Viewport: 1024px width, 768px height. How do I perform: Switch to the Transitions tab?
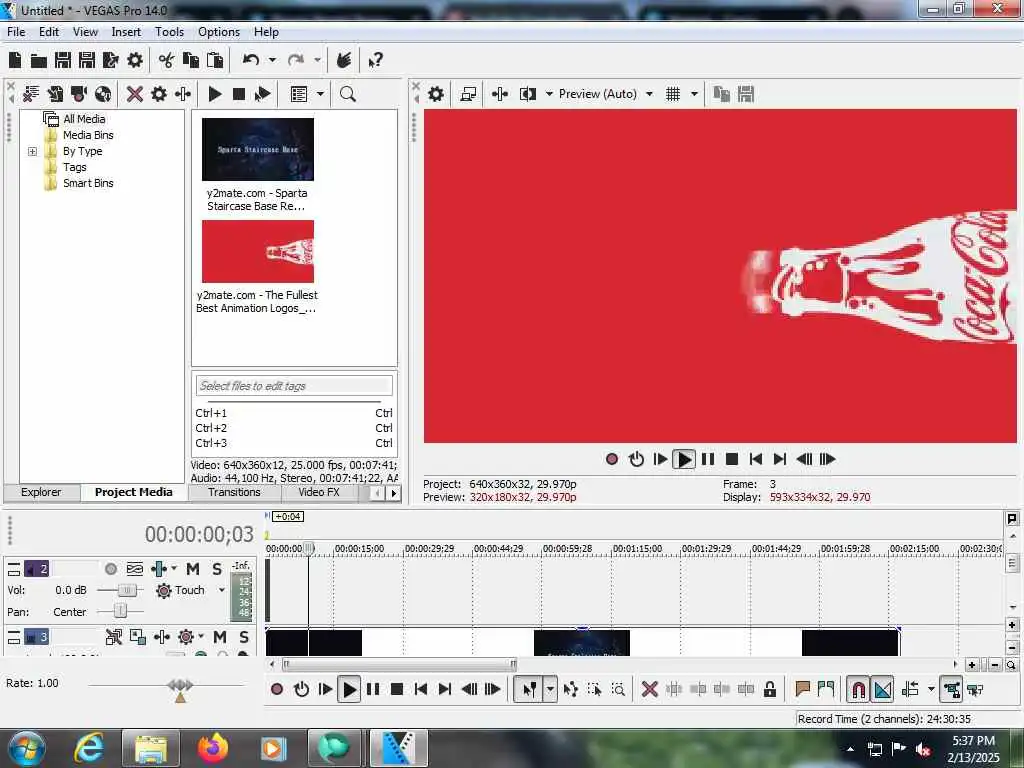234,492
